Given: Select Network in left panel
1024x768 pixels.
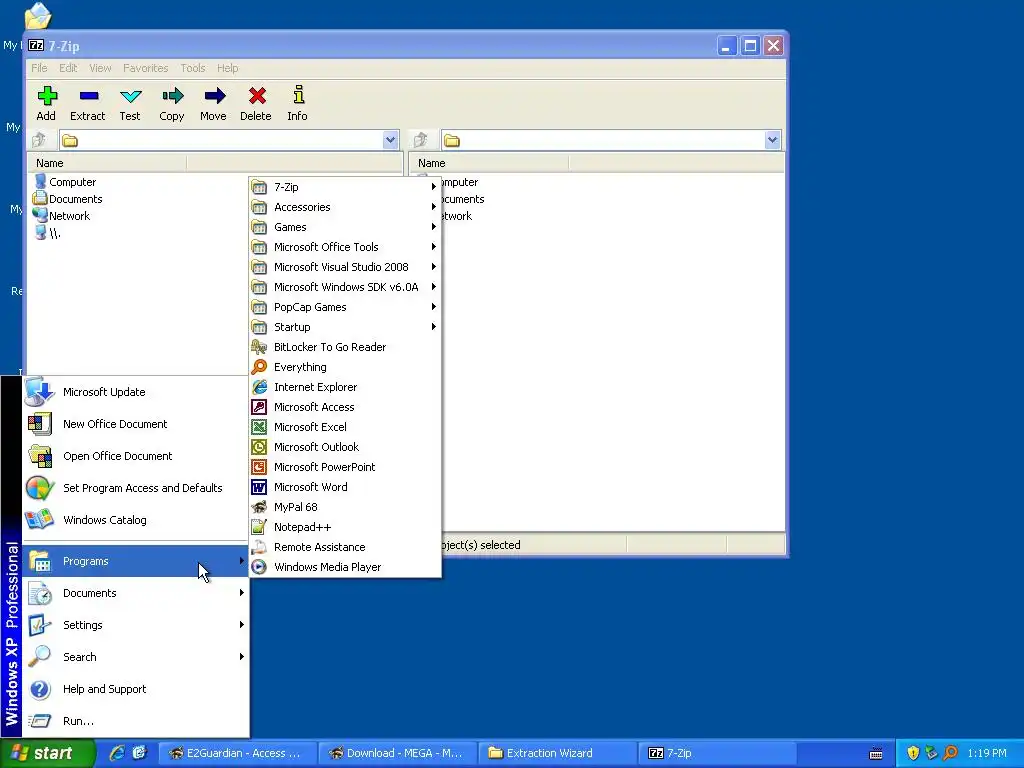Looking at the screenshot, I should click(62, 216).
